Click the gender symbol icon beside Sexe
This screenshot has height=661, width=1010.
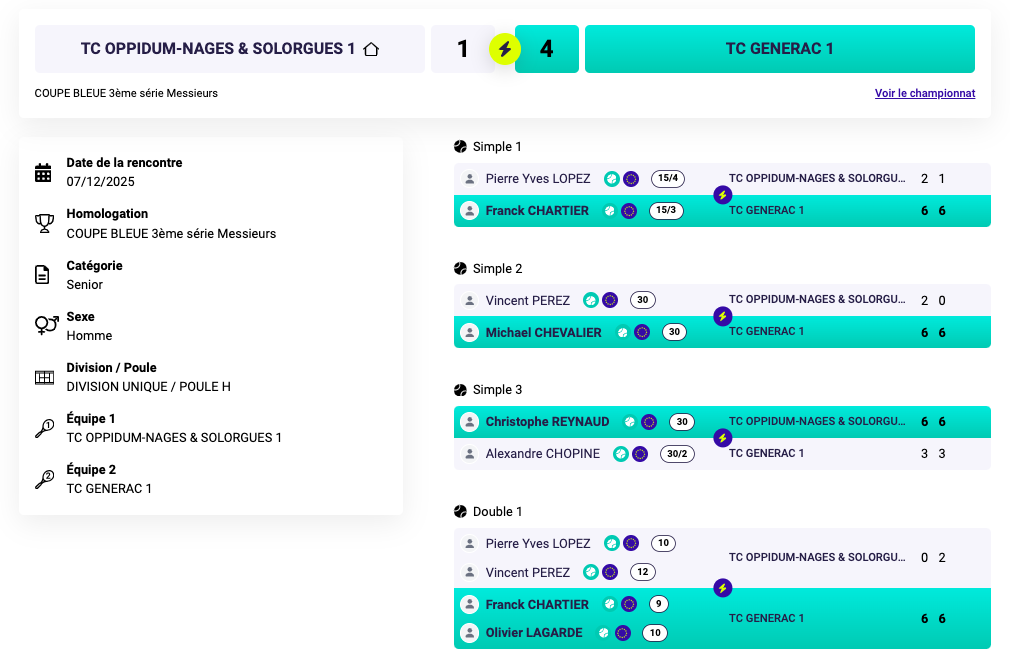coord(44,326)
